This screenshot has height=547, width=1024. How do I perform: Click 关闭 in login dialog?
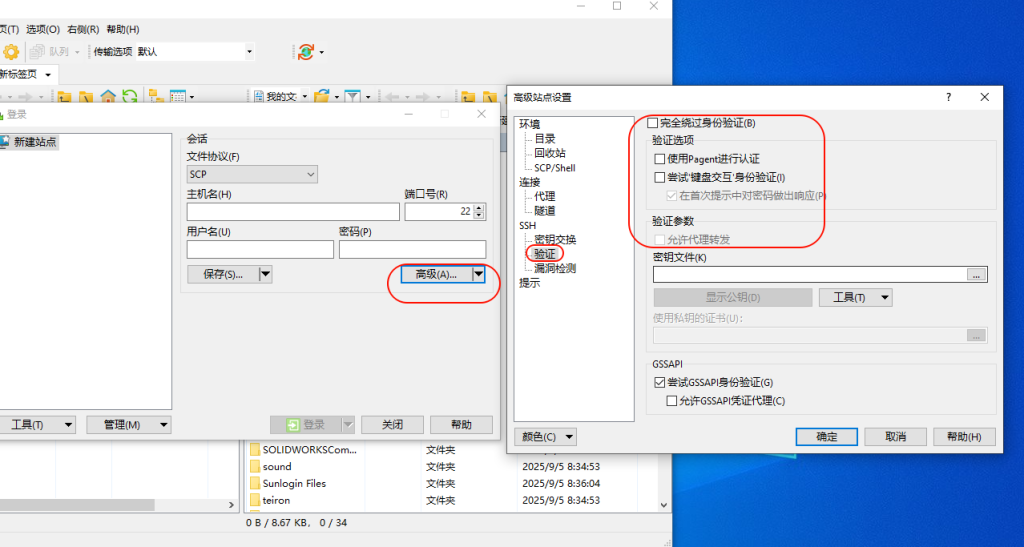392,425
